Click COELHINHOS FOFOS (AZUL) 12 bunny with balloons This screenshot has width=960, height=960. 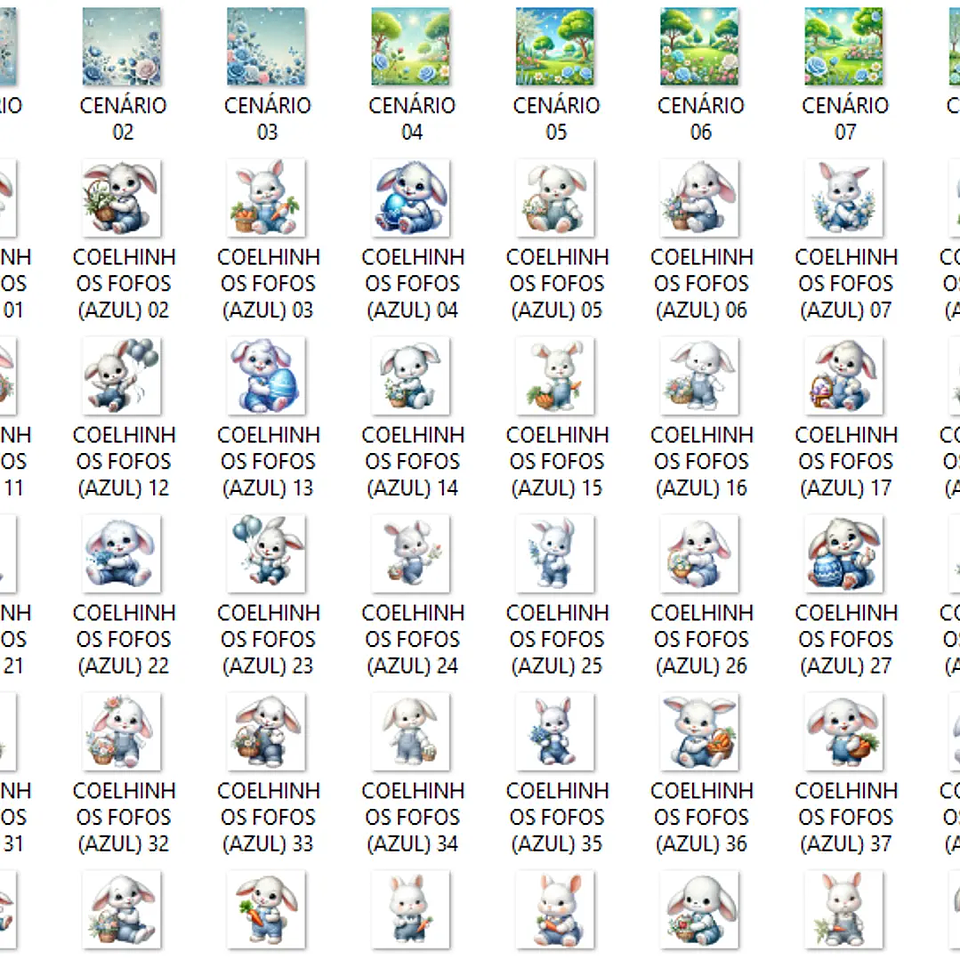pos(122,376)
